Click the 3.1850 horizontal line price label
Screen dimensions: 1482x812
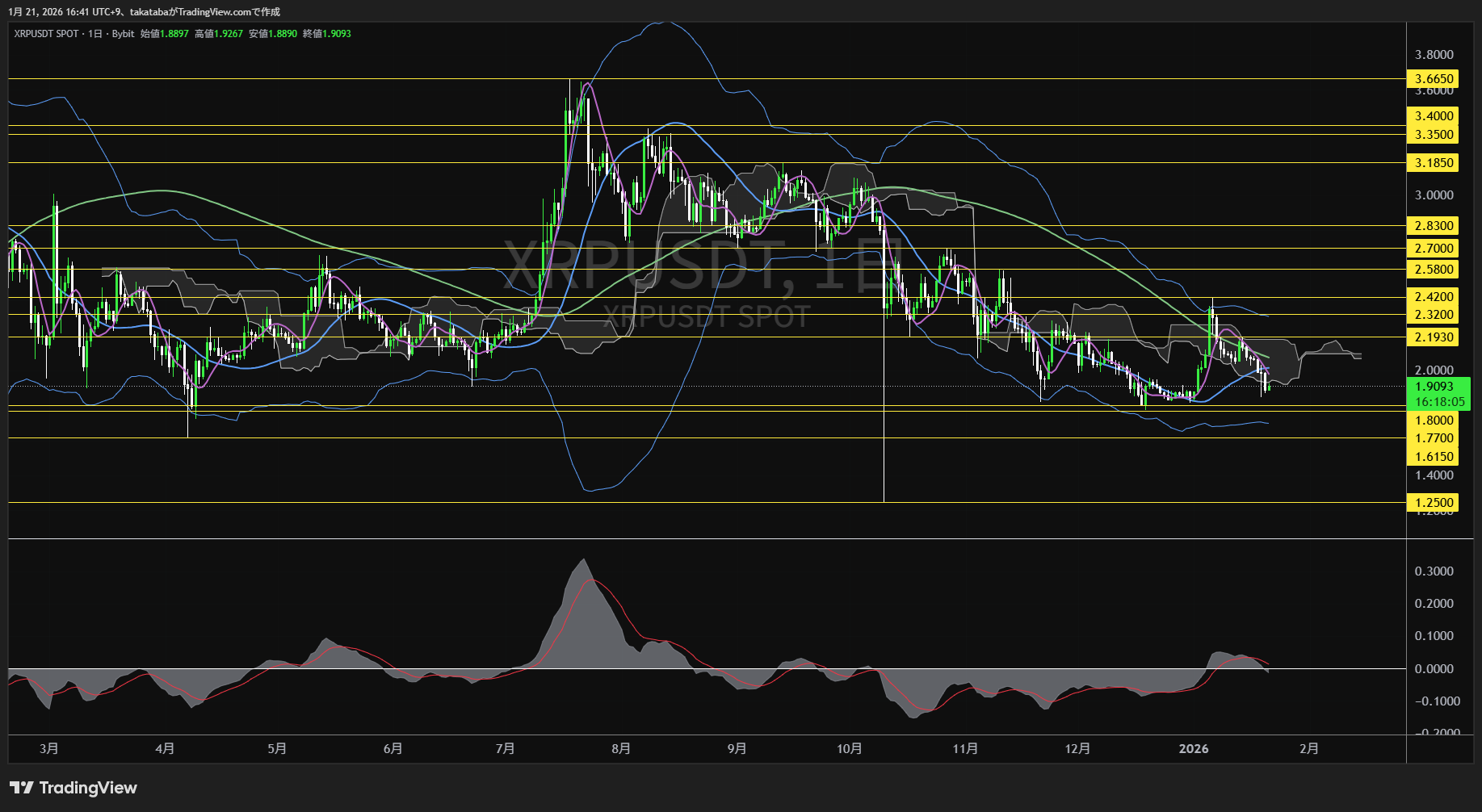1434,163
